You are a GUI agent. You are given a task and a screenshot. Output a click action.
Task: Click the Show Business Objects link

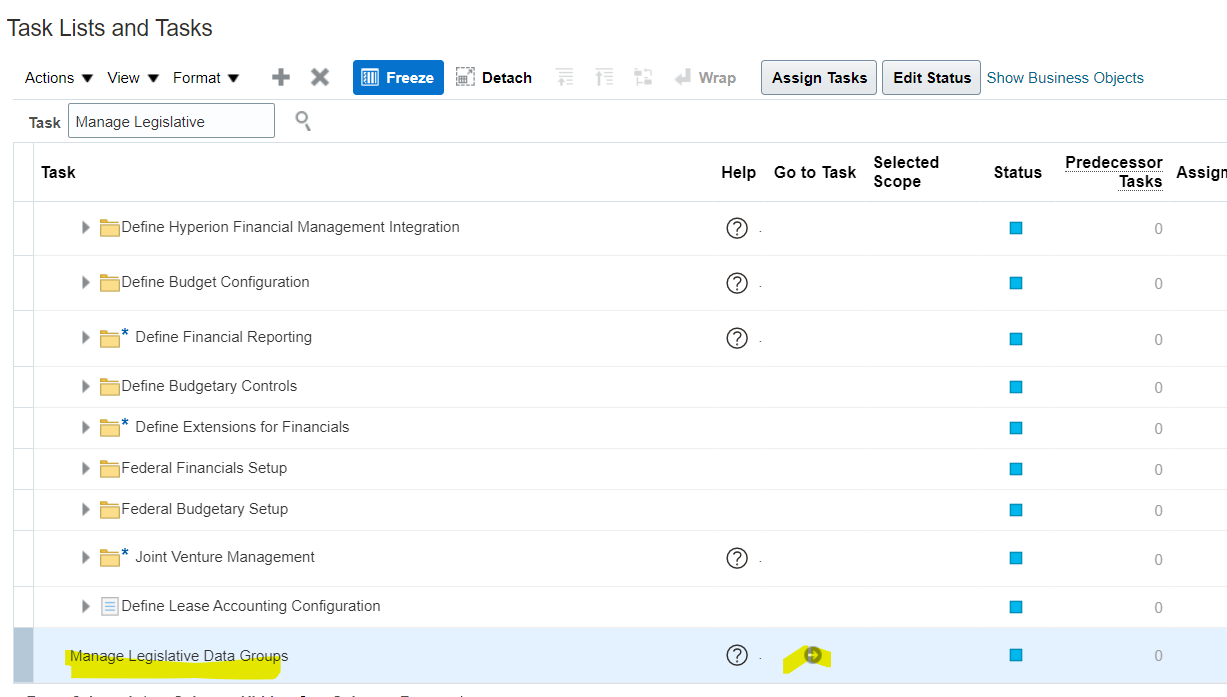[1065, 77]
